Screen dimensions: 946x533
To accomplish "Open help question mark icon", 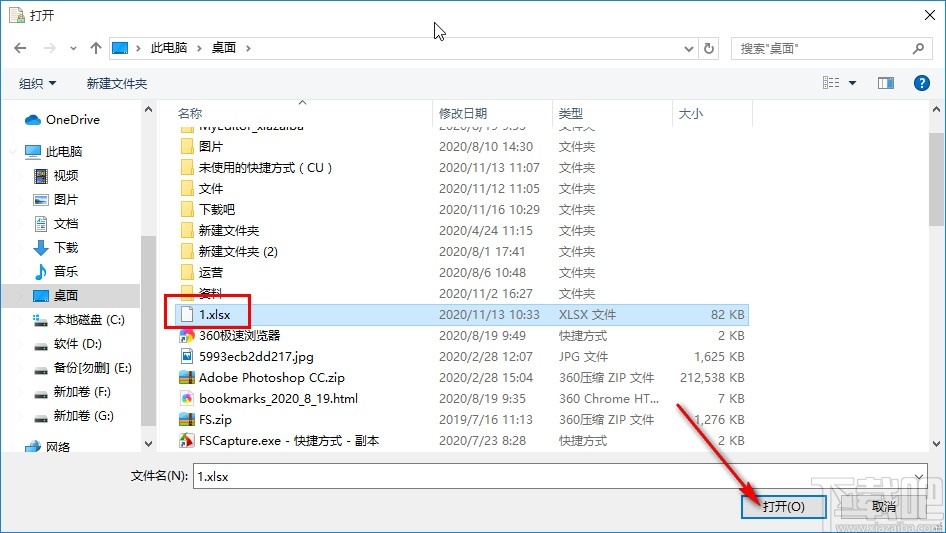I will (x=921, y=83).
